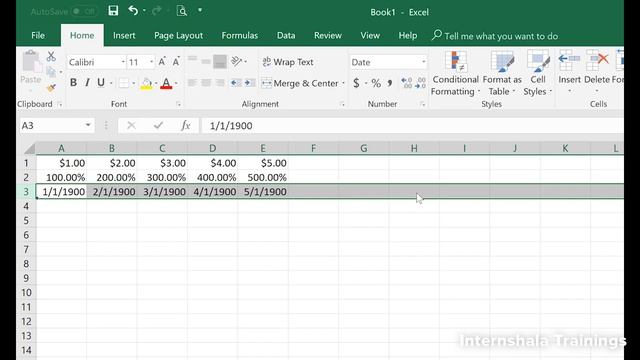Click Middle Align icon

206,61
